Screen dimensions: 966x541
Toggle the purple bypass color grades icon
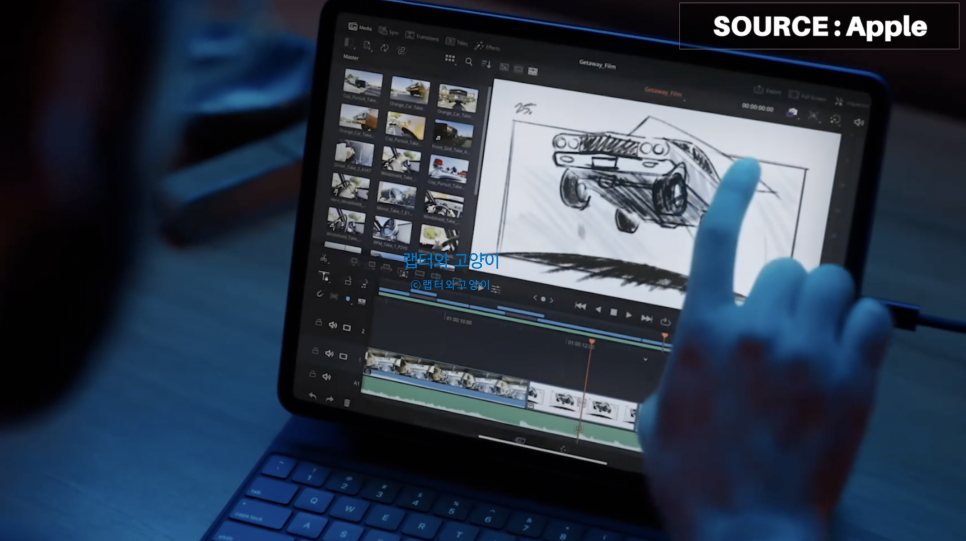(x=792, y=113)
